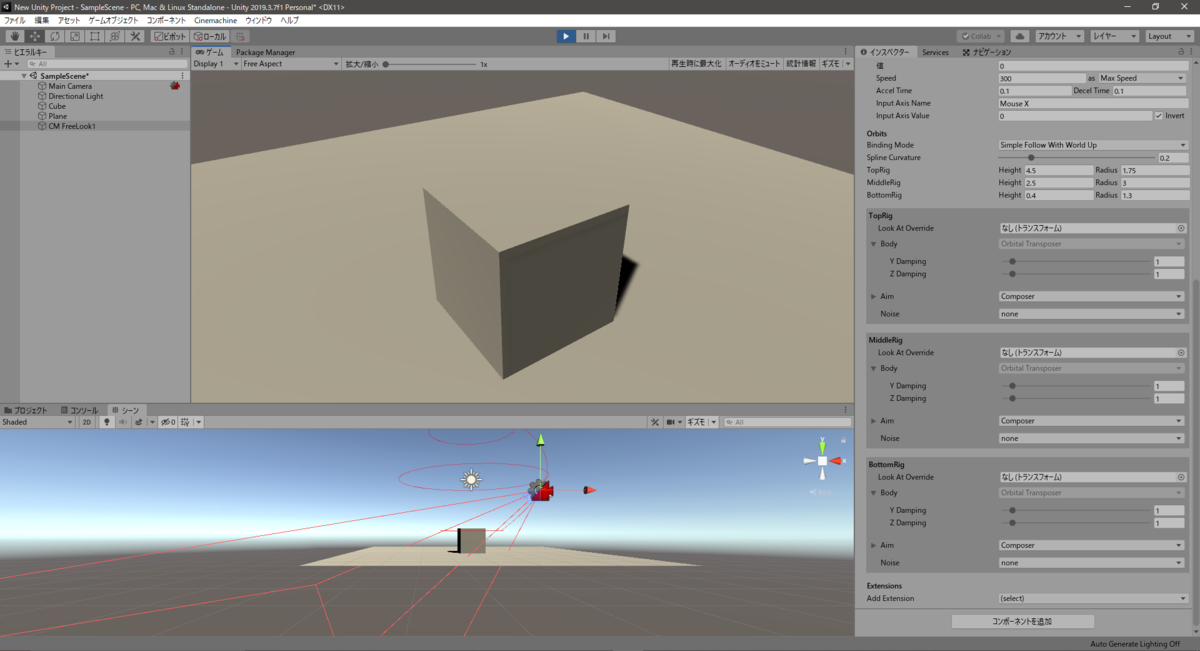Lock the Hierarchy panel
Image resolution: width=1200 pixels, height=651 pixels.
click(171, 51)
